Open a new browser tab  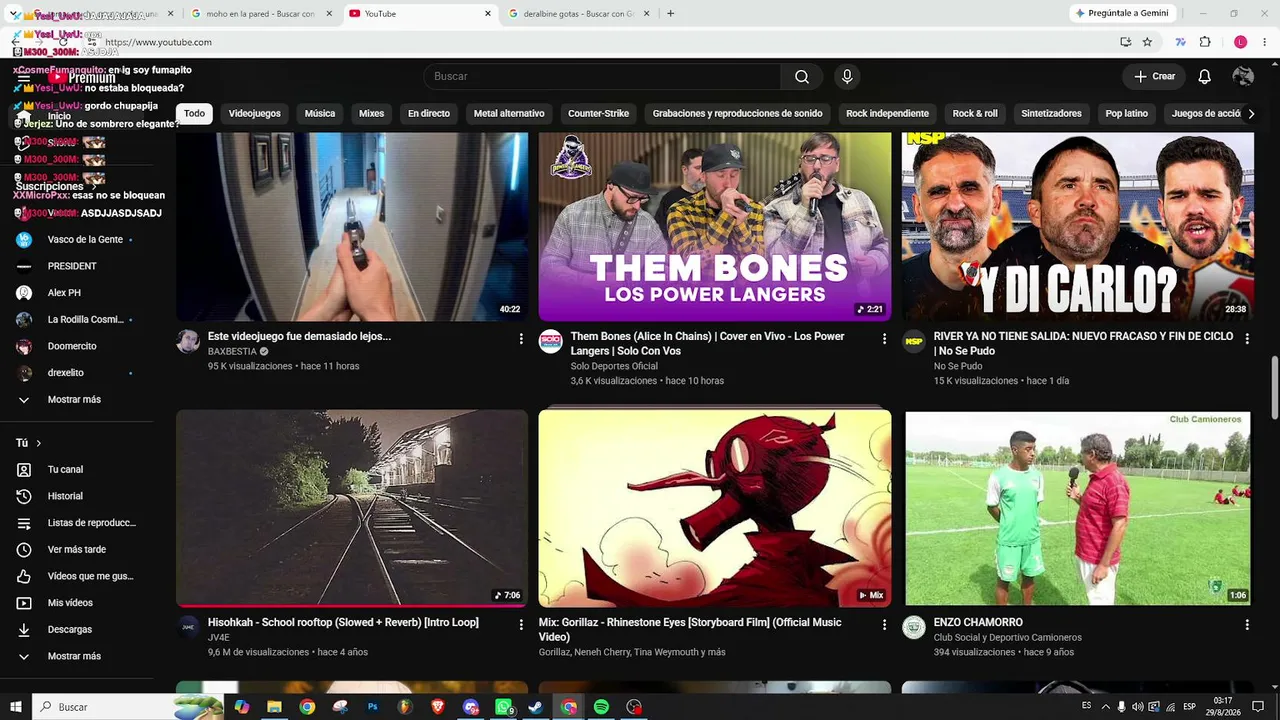click(x=670, y=14)
